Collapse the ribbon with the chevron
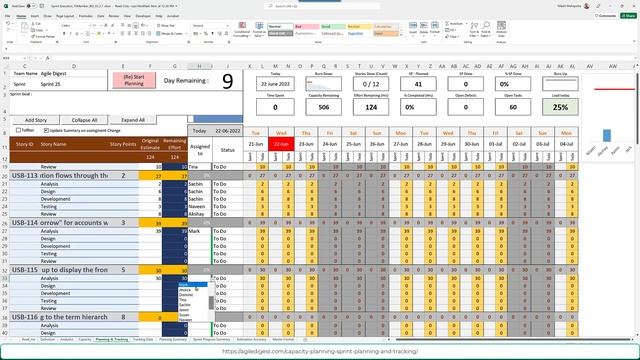The image size is (640, 360). 634,42
